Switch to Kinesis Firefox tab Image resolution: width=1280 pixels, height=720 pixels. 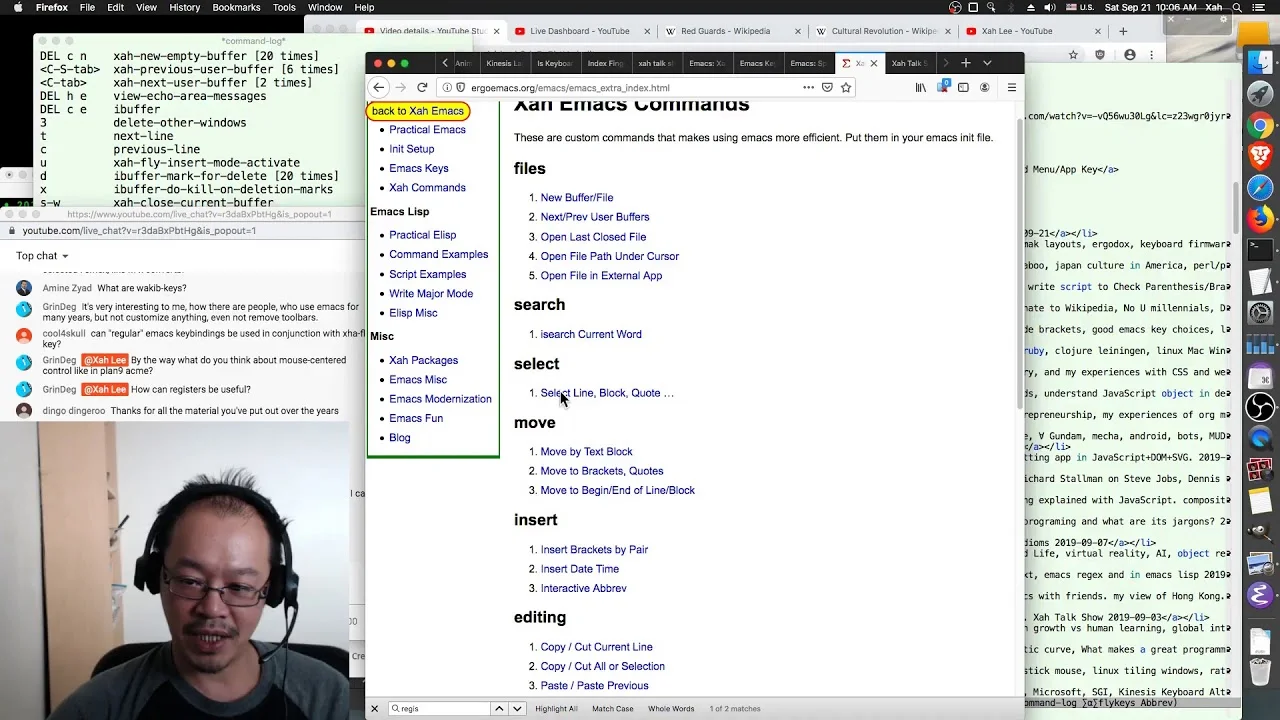tap(503, 63)
